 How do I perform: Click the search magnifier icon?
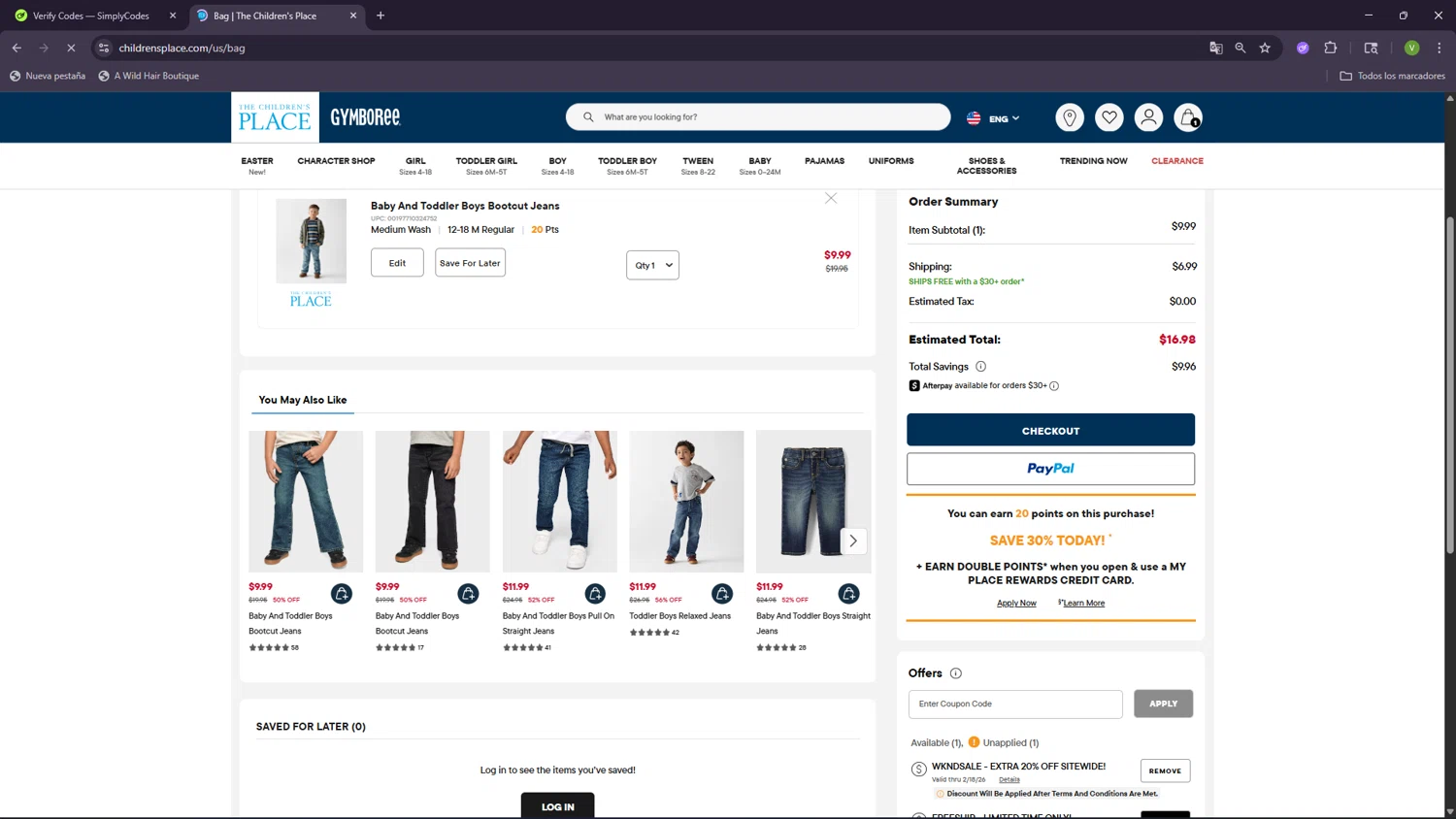(x=588, y=116)
